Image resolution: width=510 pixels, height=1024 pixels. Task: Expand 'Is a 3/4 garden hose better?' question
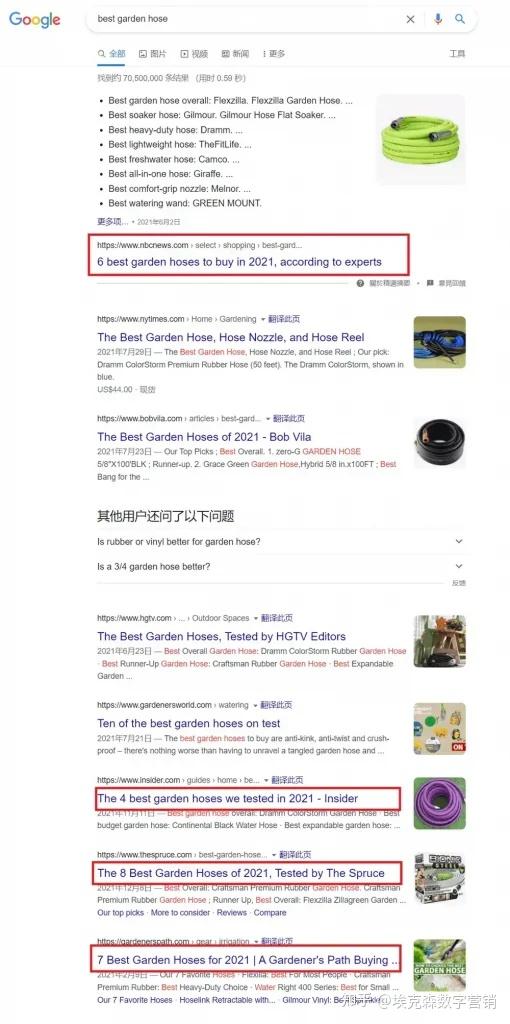(281, 566)
